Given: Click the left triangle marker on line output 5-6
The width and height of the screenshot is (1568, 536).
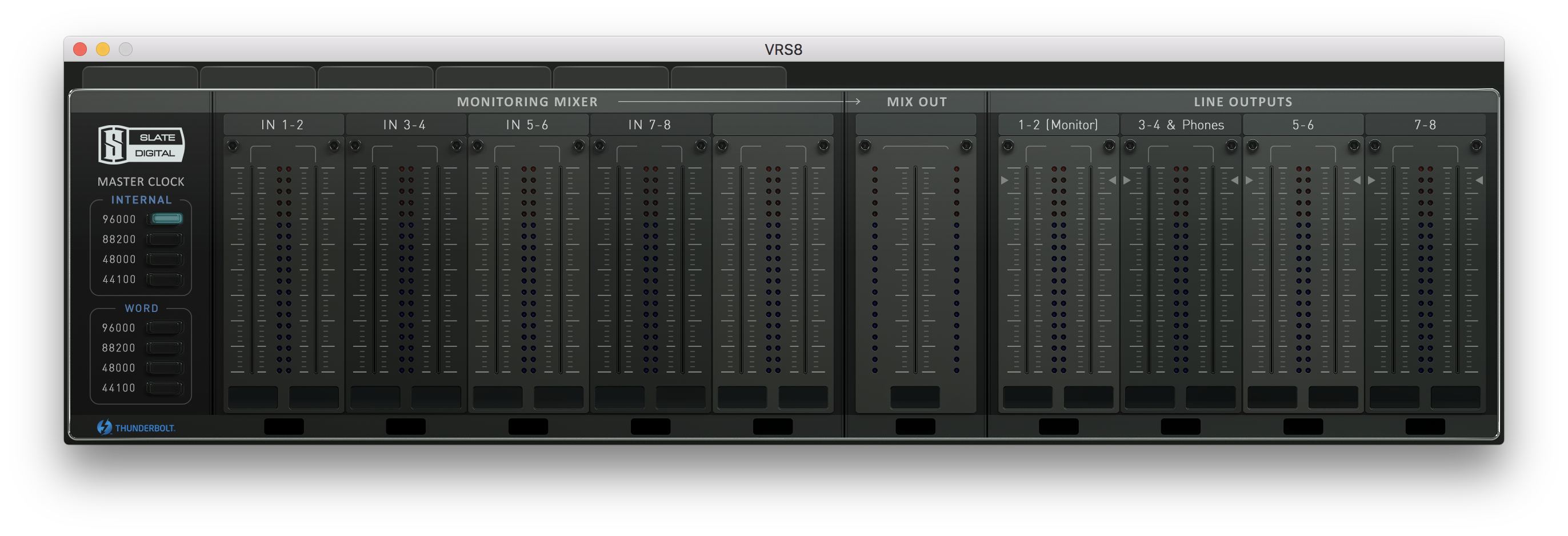Looking at the screenshot, I should (x=1250, y=180).
